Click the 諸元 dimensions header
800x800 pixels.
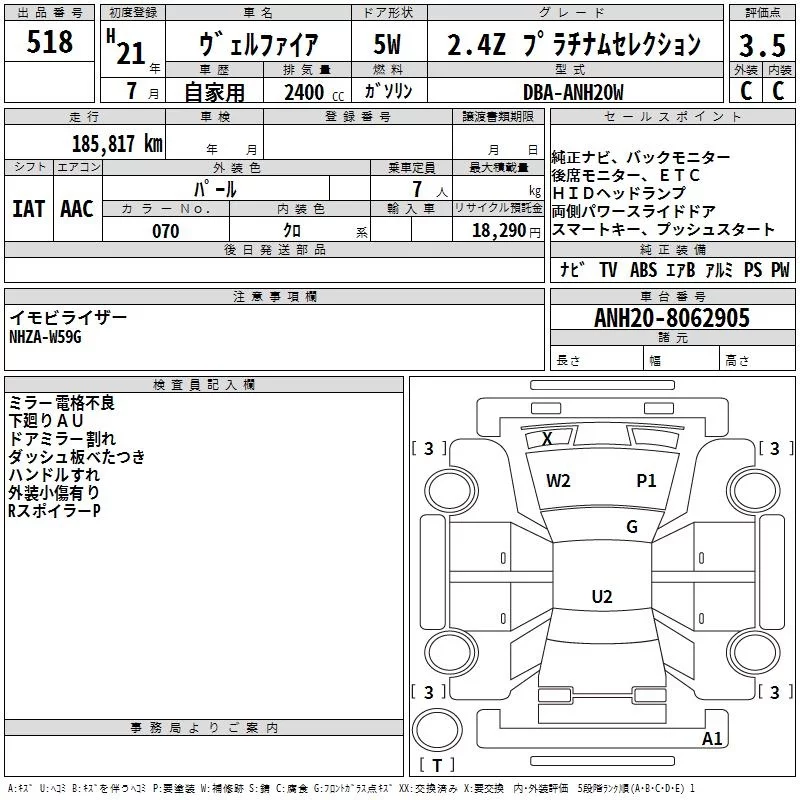click(673, 338)
